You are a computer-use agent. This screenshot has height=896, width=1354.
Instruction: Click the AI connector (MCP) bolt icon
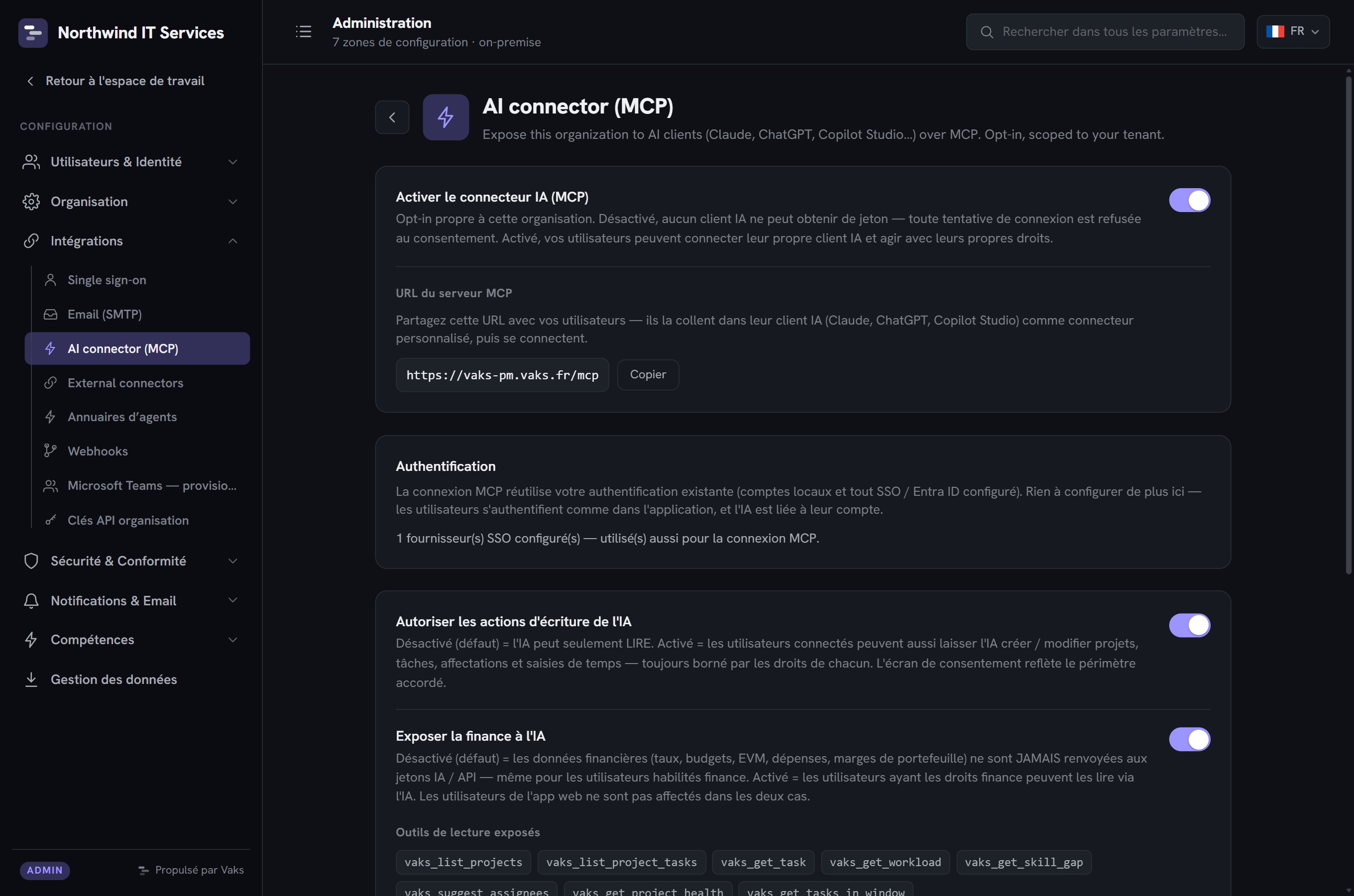pyautogui.click(x=50, y=348)
